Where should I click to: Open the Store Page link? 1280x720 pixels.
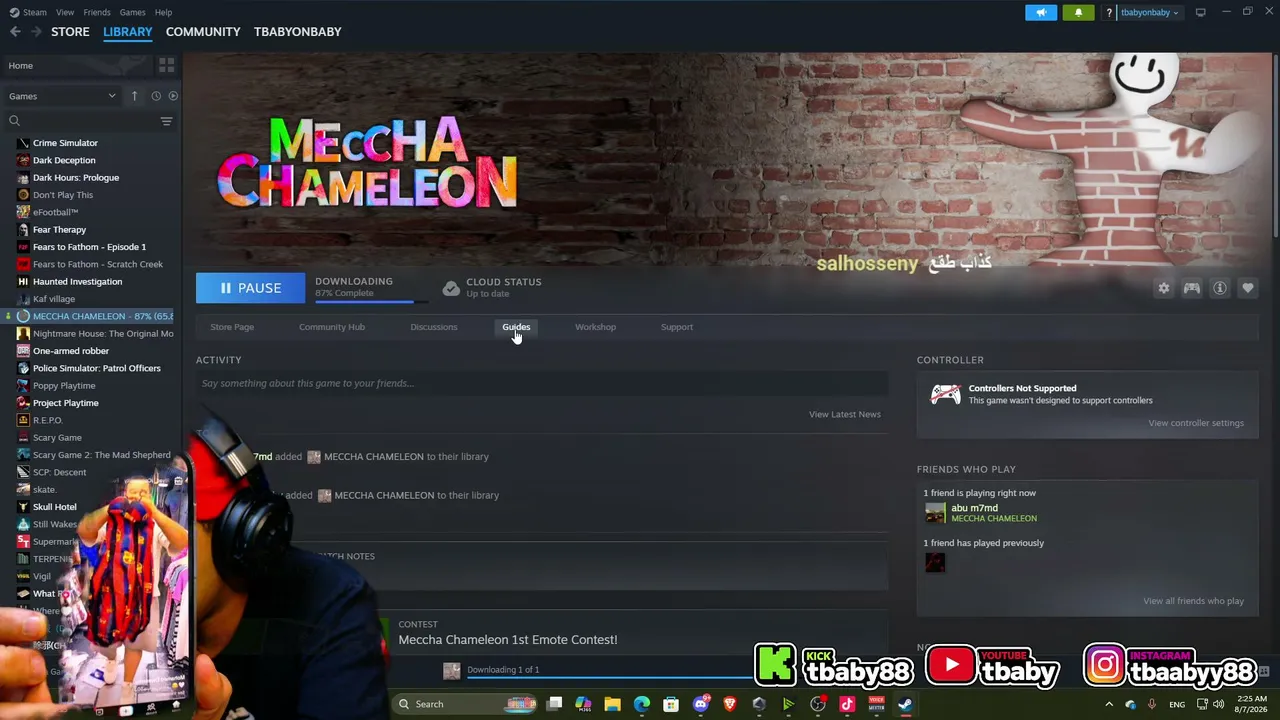point(232,327)
